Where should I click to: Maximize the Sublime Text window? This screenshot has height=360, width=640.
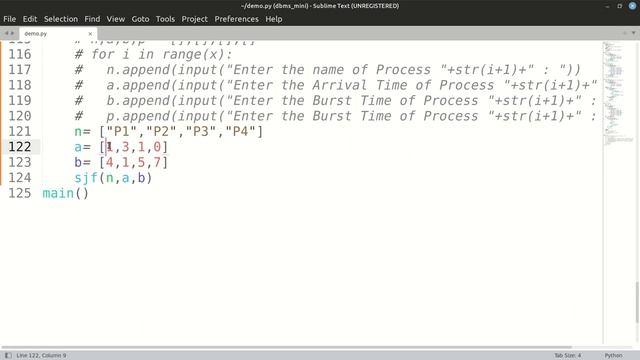pos(620,6)
